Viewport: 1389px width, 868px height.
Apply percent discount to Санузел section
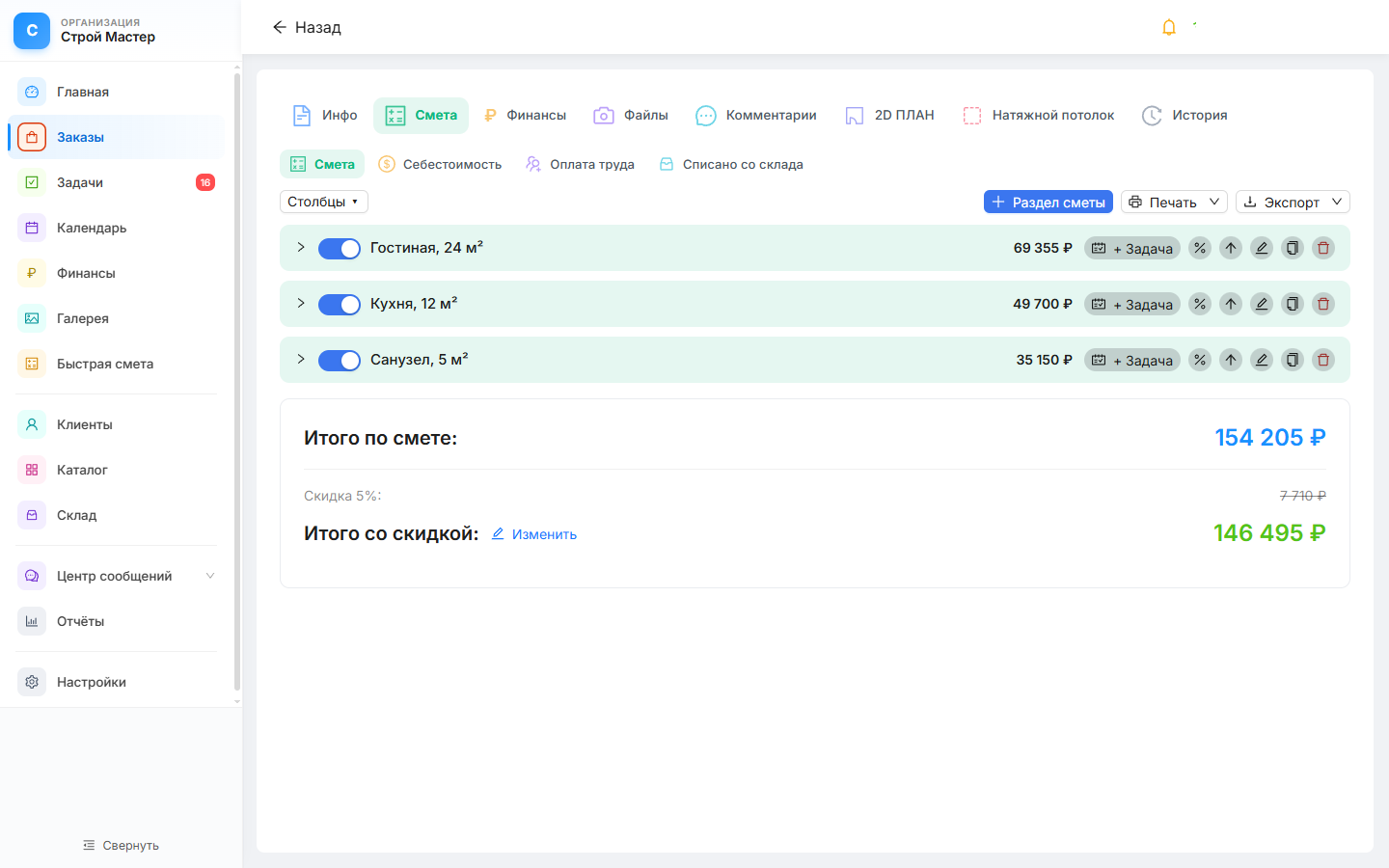1200,360
